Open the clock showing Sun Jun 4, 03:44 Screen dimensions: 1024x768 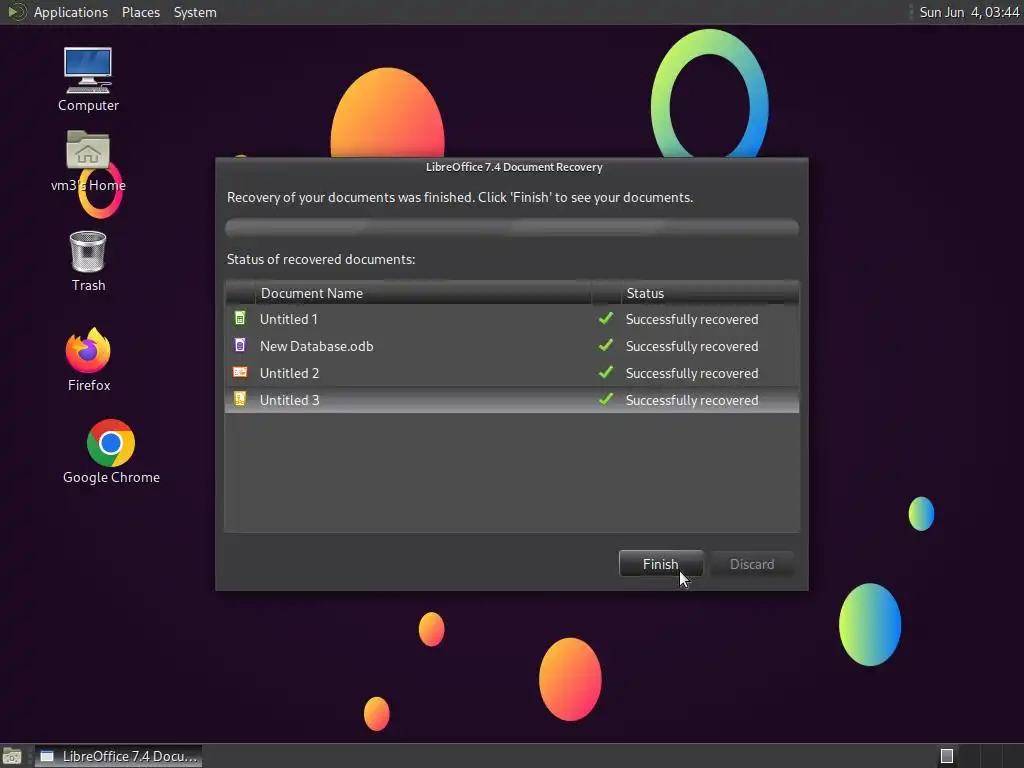point(969,12)
